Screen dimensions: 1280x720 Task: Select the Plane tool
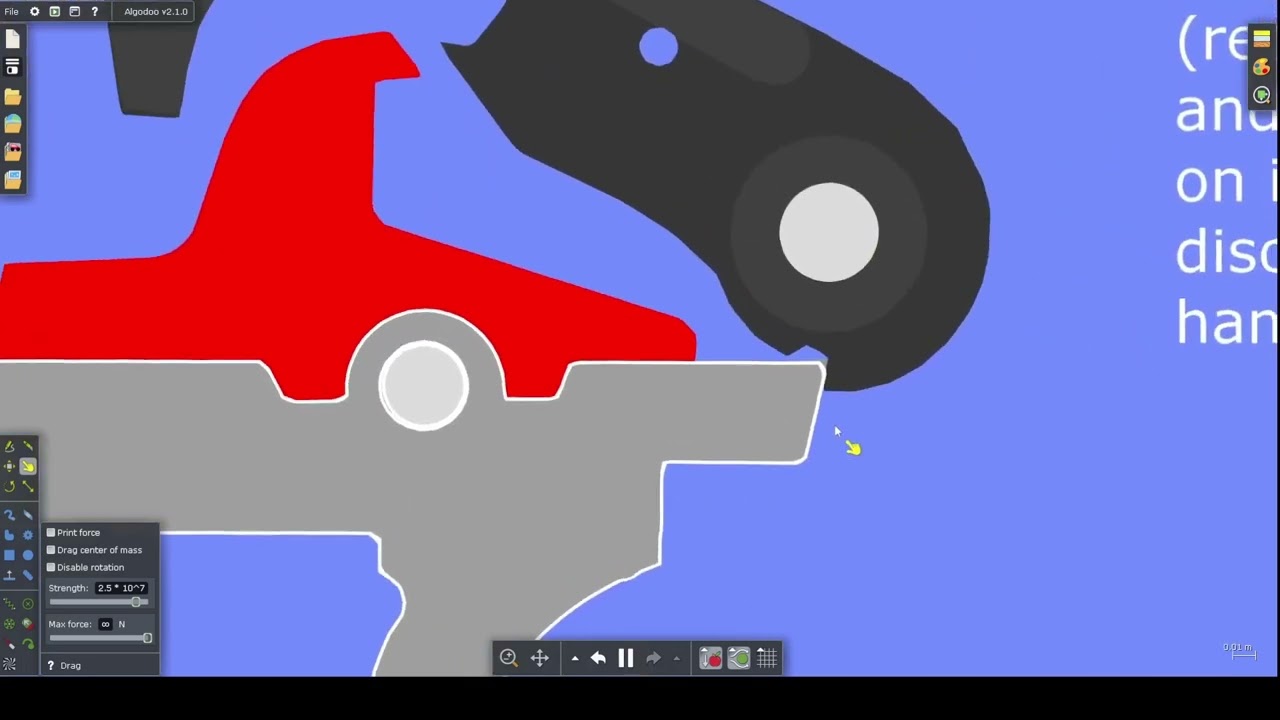(9, 575)
